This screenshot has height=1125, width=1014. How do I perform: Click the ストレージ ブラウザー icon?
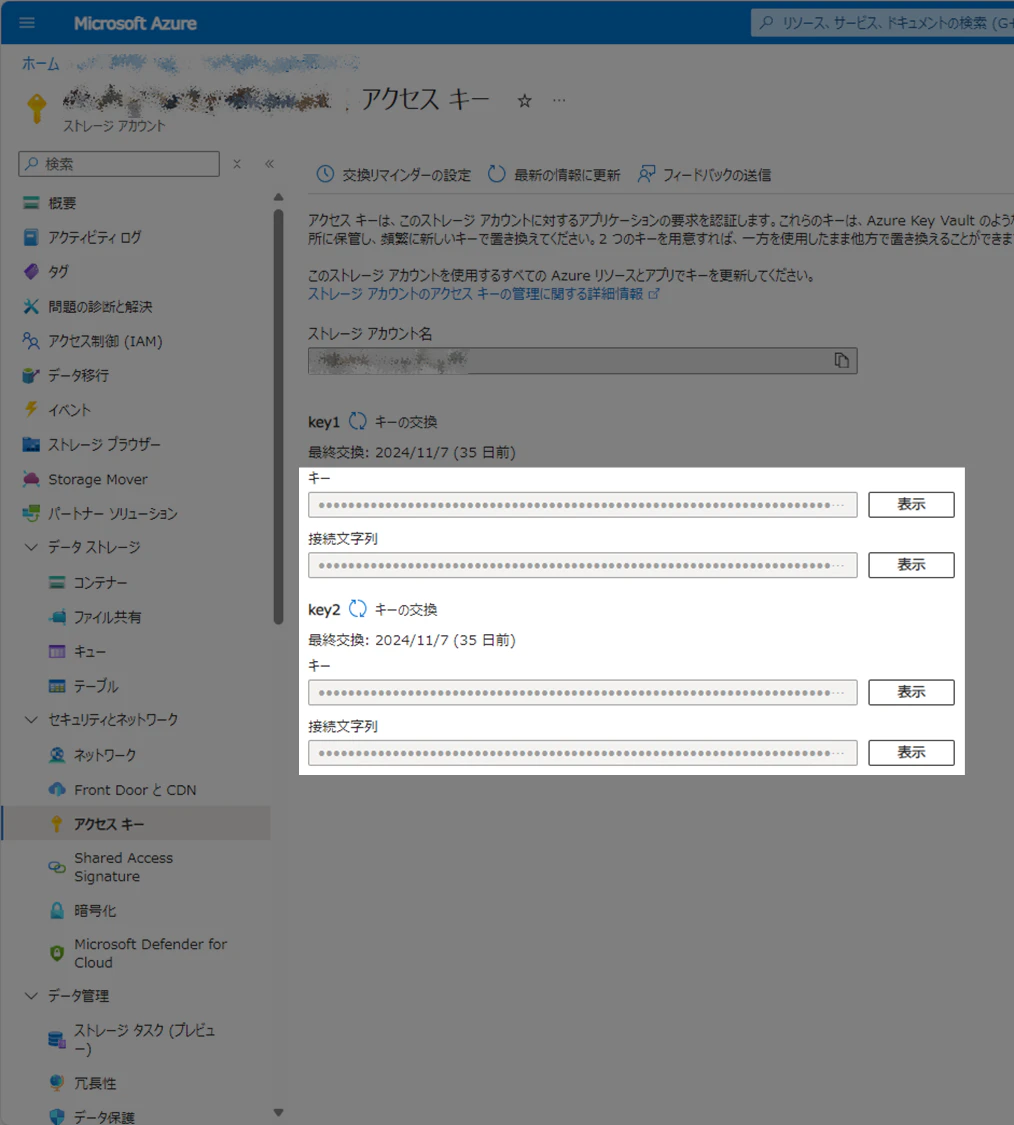[31, 444]
